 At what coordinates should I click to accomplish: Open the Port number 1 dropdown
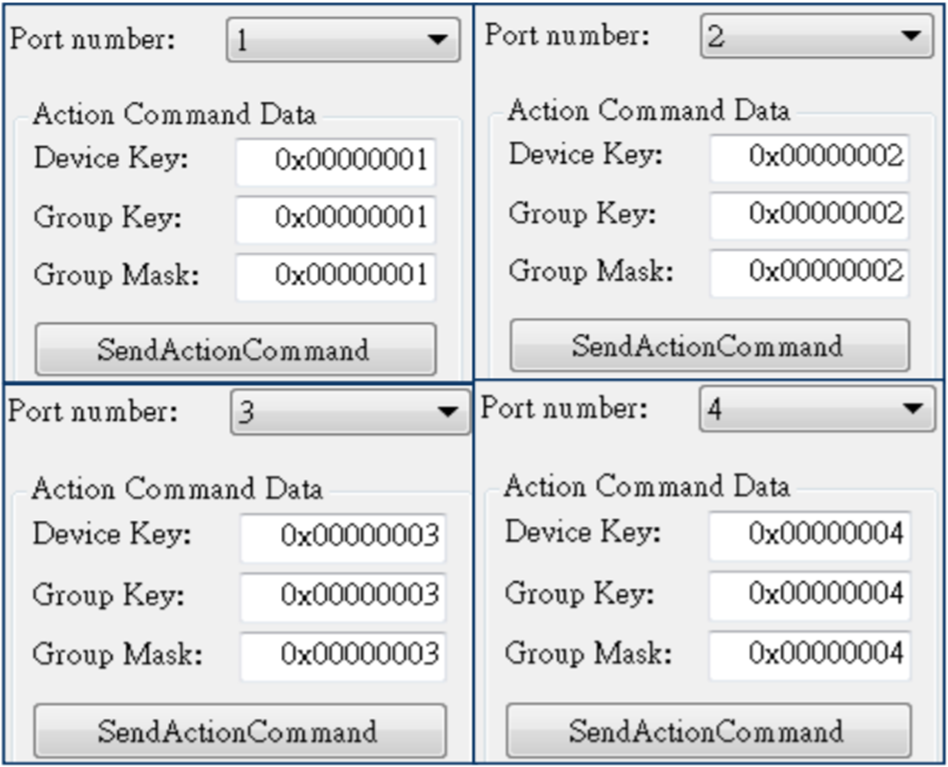342,40
